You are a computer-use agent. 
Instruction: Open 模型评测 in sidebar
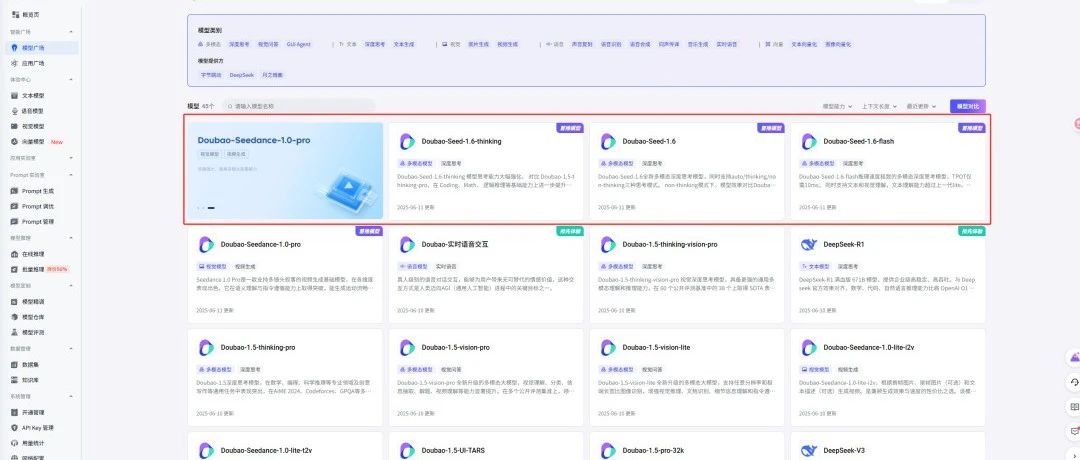32,333
